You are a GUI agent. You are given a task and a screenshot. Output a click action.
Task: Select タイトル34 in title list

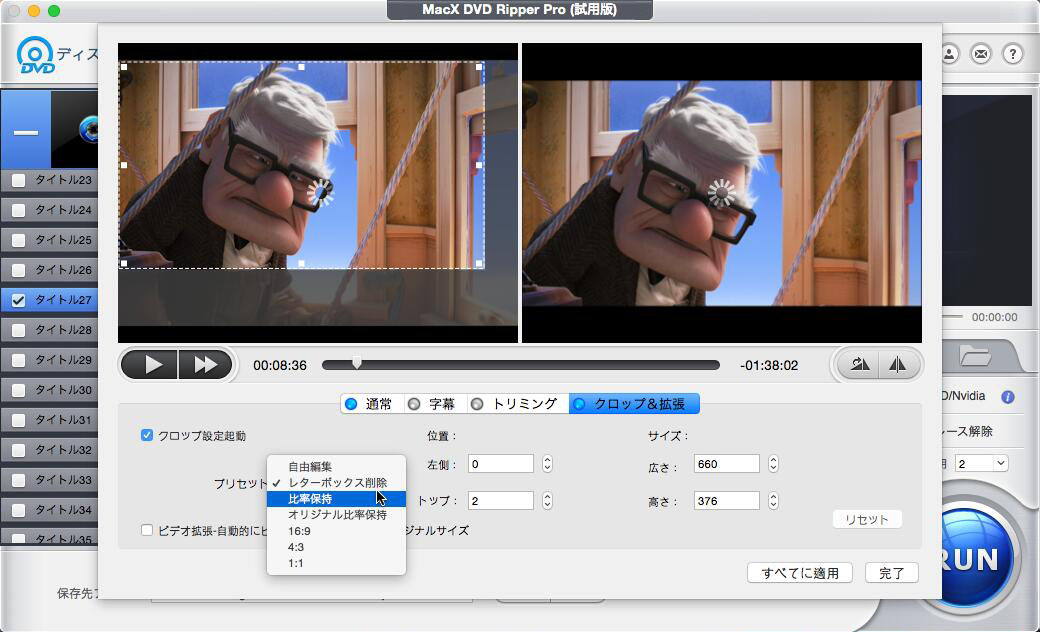(x=49, y=510)
